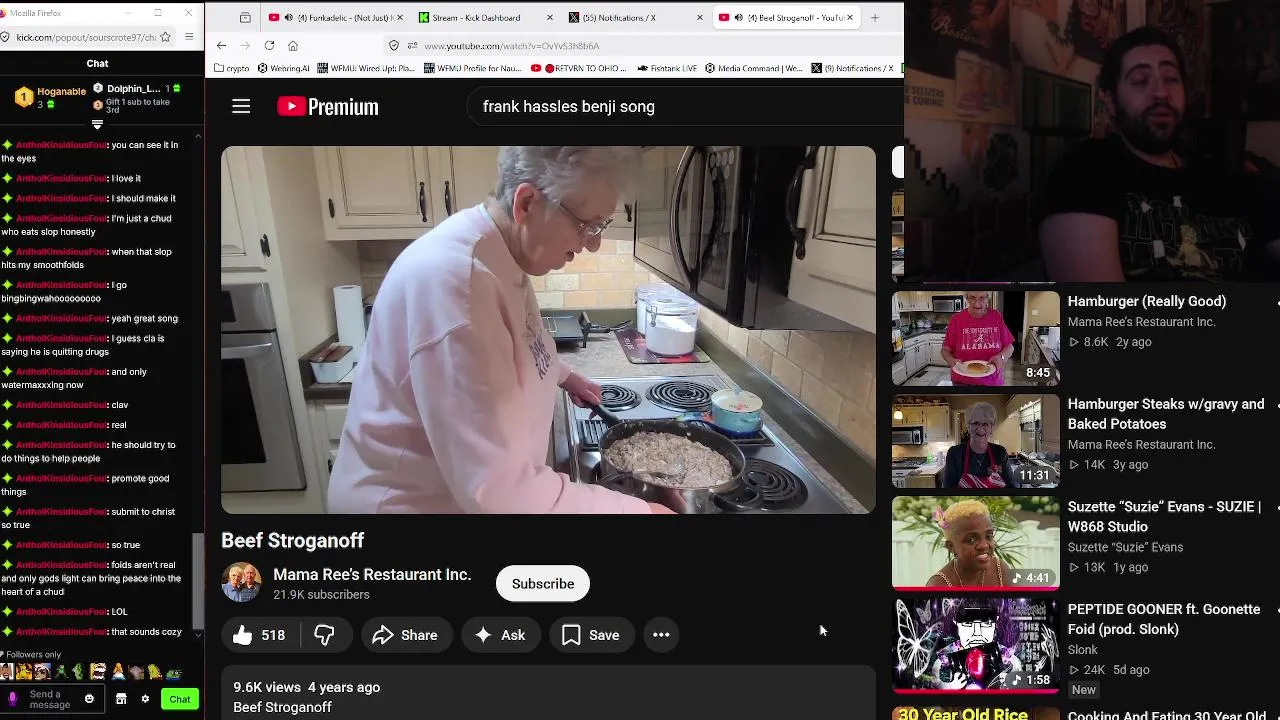Image resolution: width=1280 pixels, height=720 pixels.
Task: Open the crypto bookmarks folder
Action: [x=232, y=68]
